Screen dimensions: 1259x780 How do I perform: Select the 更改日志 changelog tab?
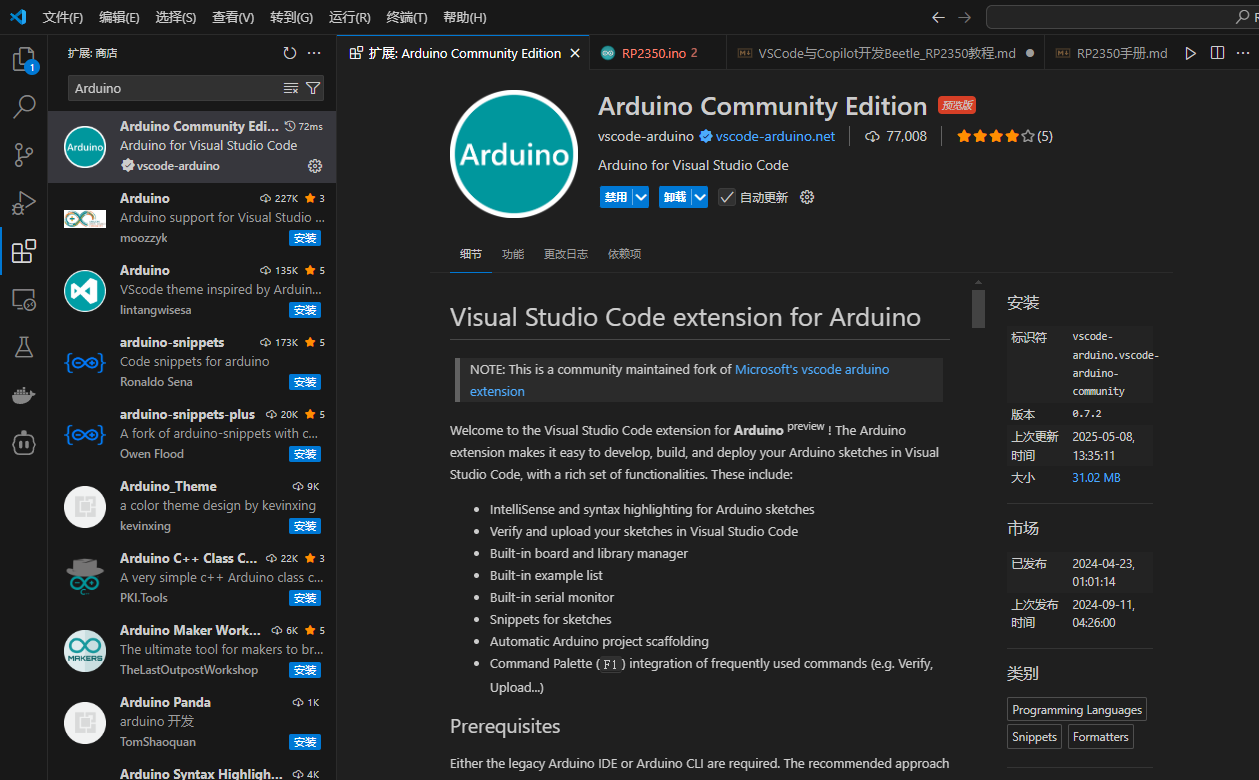[x=566, y=254]
